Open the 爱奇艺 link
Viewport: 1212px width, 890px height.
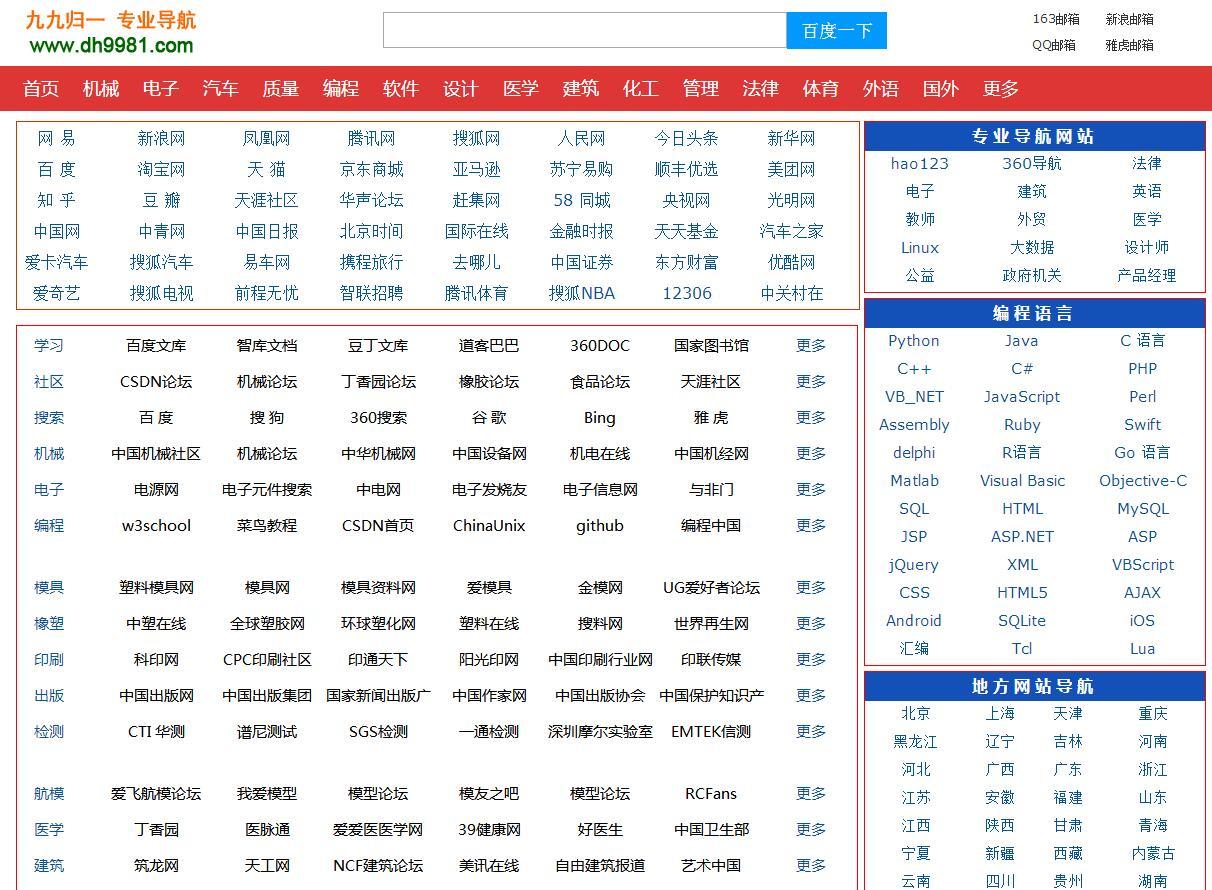[56, 293]
